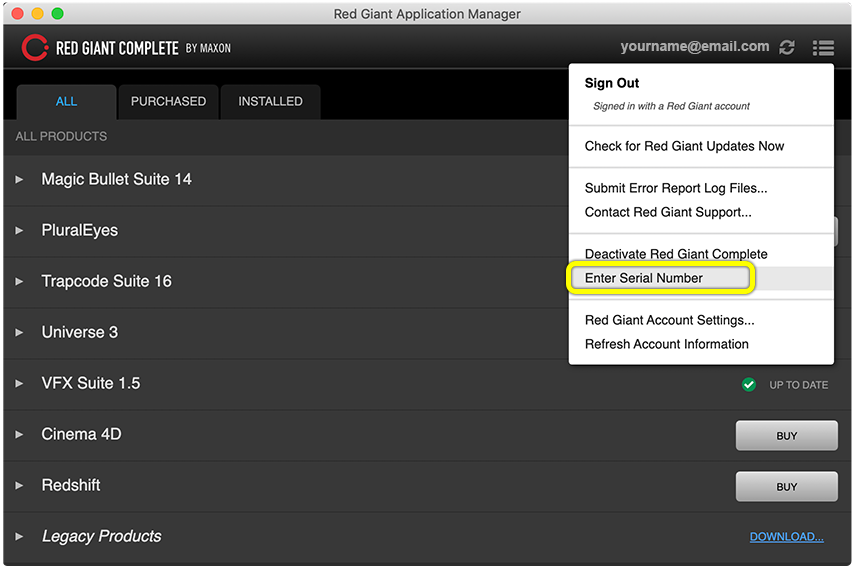Expand the Magic Bullet Suite 14 row
Image resolution: width=853 pixels, height=569 pixels.
click(x=19, y=179)
